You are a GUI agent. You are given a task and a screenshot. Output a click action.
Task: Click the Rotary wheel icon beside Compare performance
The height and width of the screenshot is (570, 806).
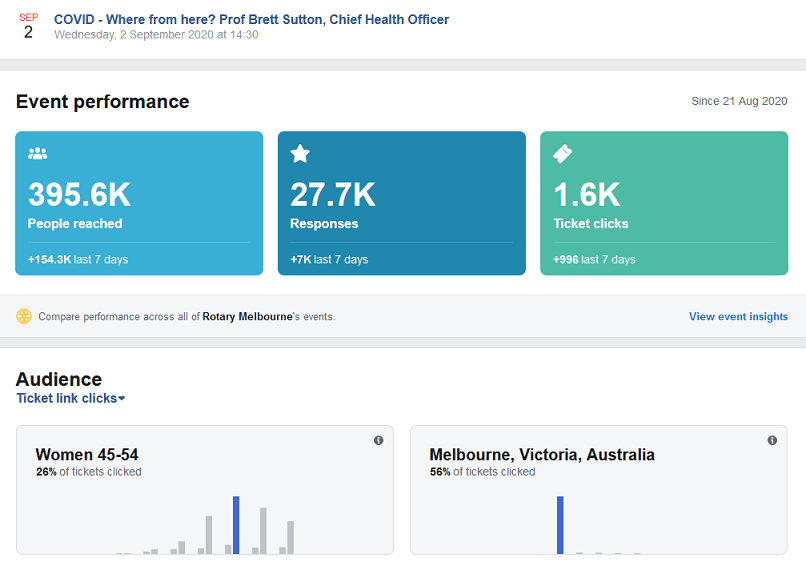click(24, 316)
